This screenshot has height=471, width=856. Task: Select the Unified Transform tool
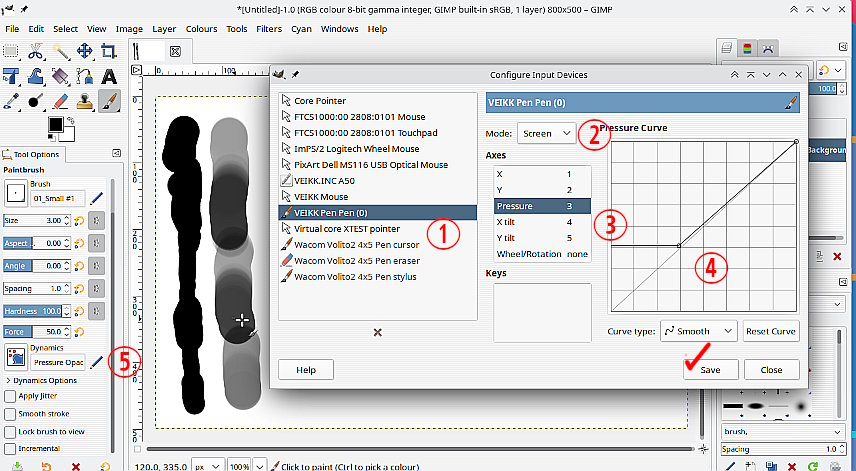pos(10,76)
